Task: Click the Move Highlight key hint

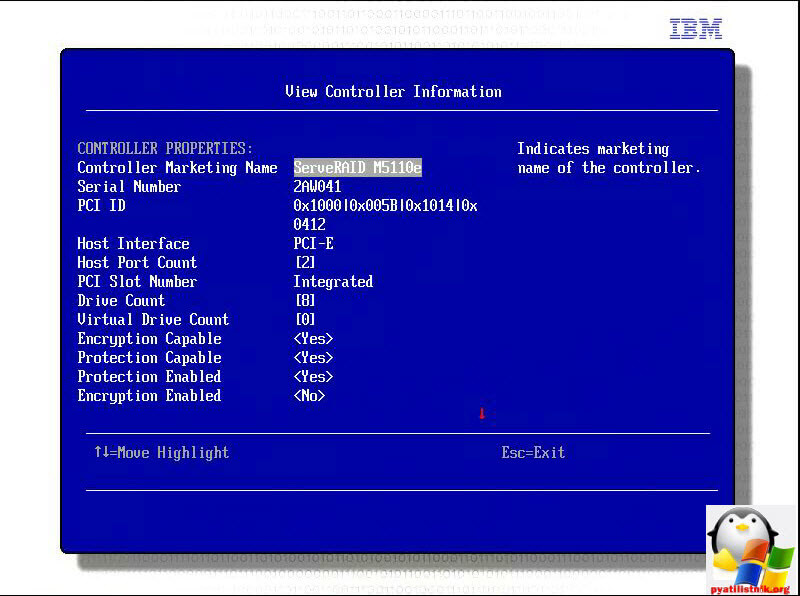Action: point(162,453)
